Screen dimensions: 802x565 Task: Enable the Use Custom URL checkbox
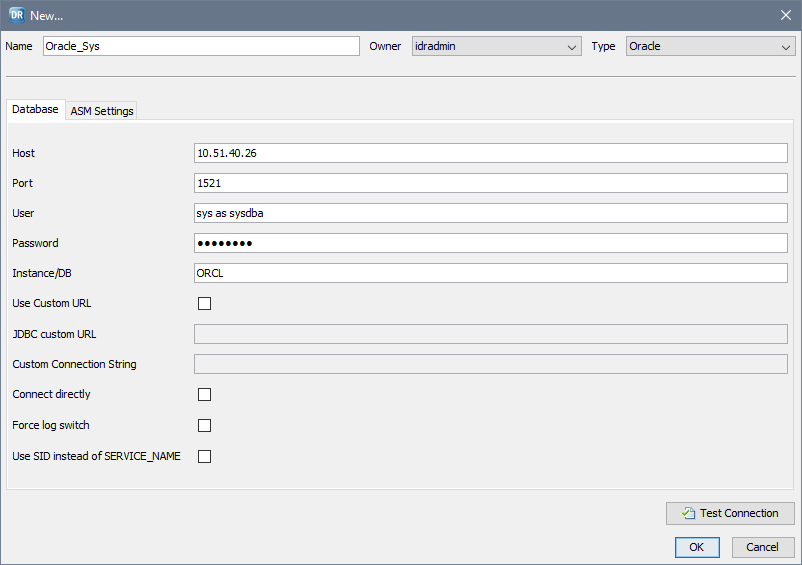point(205,304)
